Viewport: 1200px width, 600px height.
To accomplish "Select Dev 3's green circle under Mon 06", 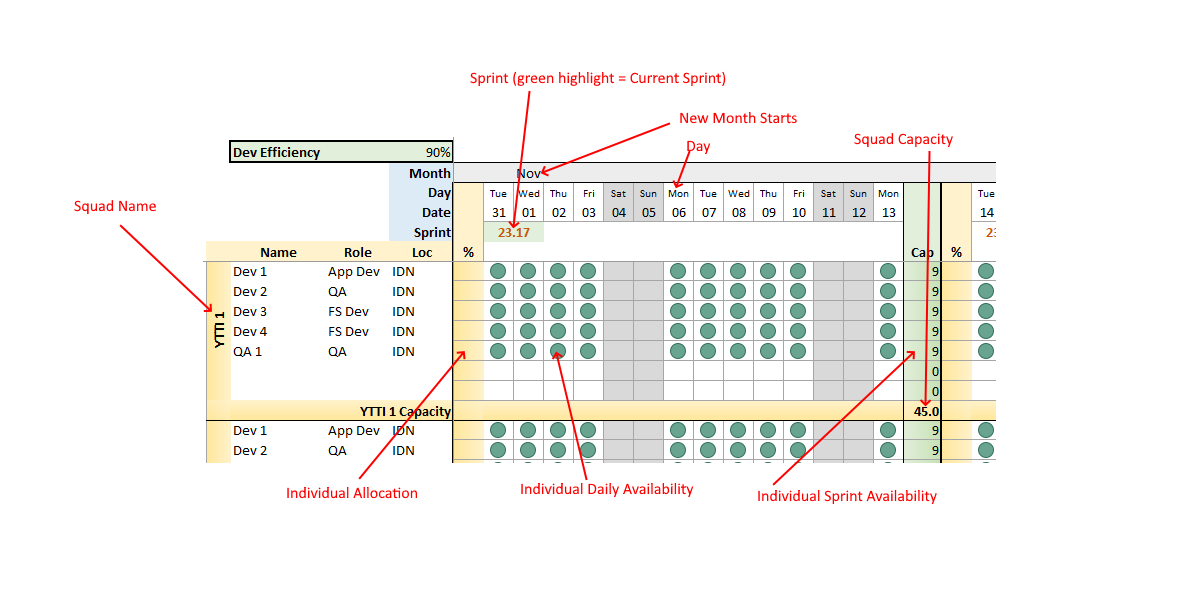I will [x=678, y=311].
